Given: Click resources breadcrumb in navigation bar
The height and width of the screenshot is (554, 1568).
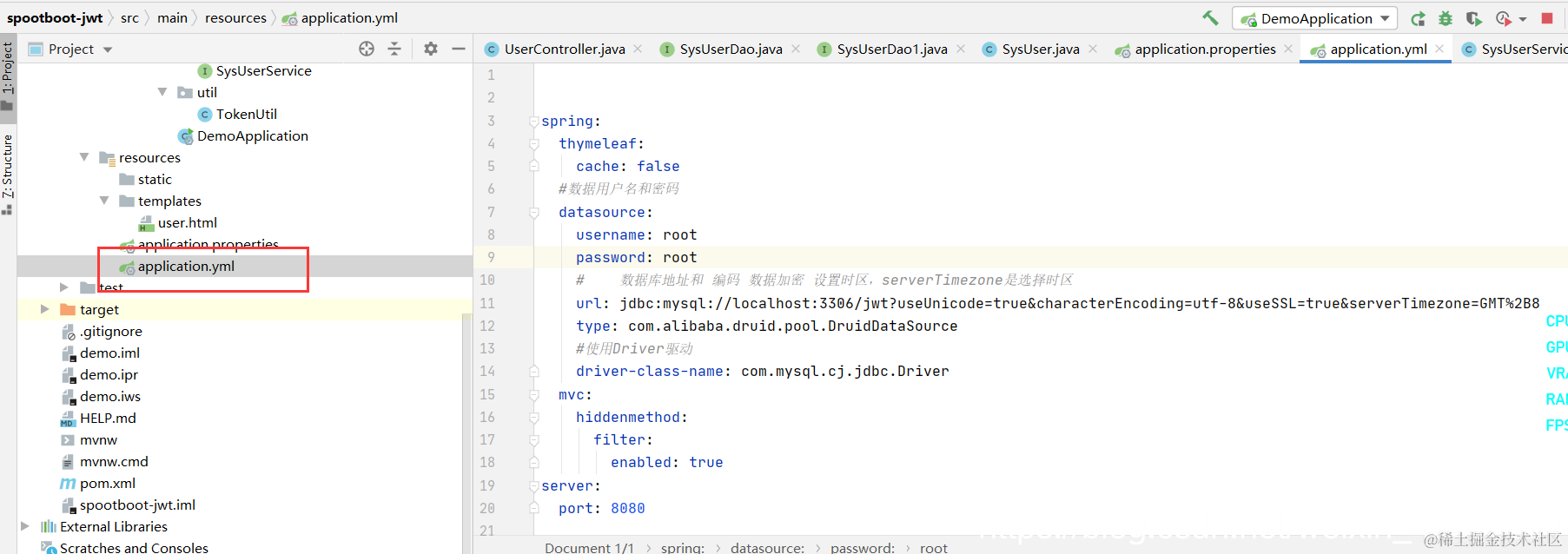Looking at the screenshot, I should [235, 17].
